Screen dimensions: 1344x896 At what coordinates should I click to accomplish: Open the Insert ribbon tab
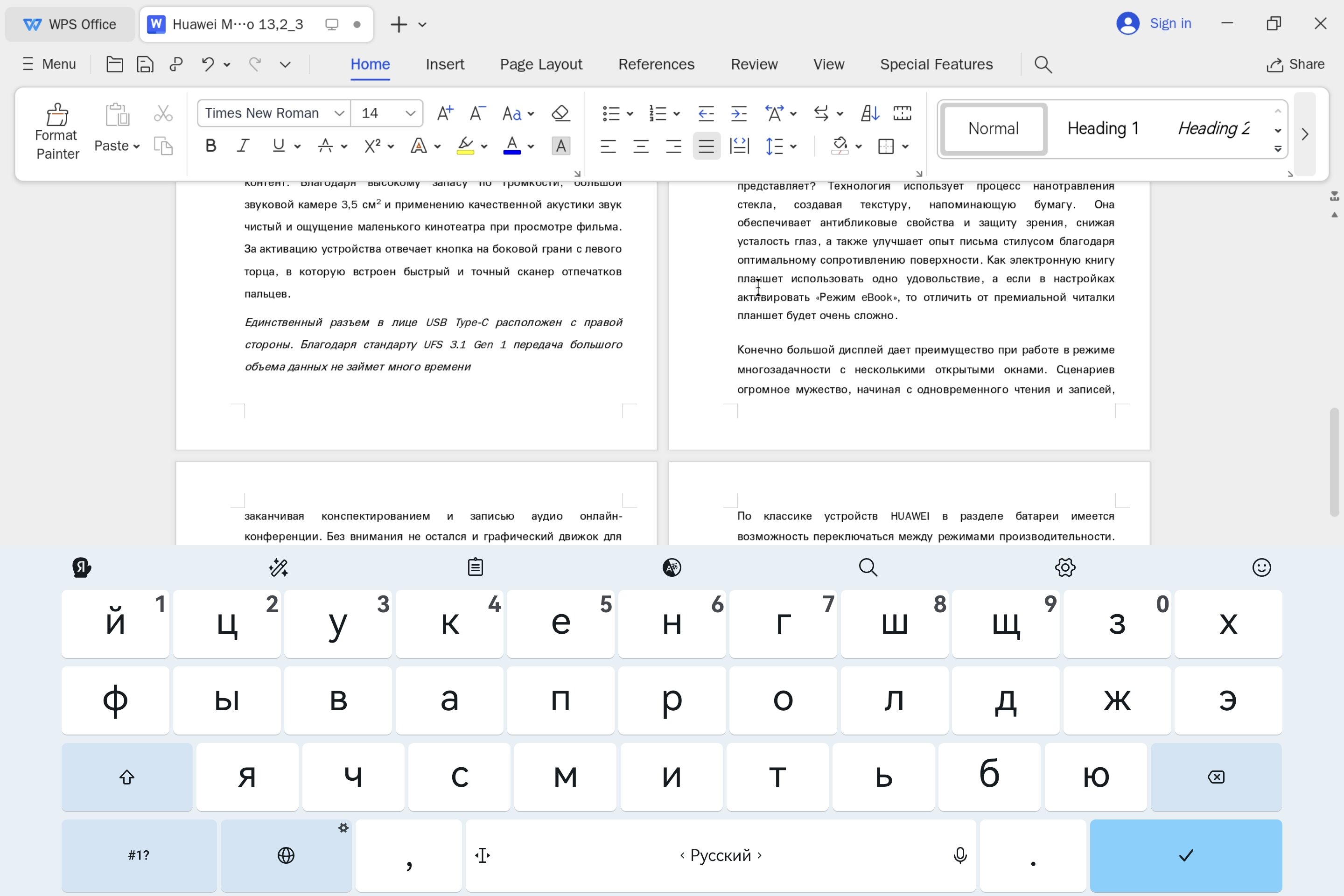pos(445,64)
